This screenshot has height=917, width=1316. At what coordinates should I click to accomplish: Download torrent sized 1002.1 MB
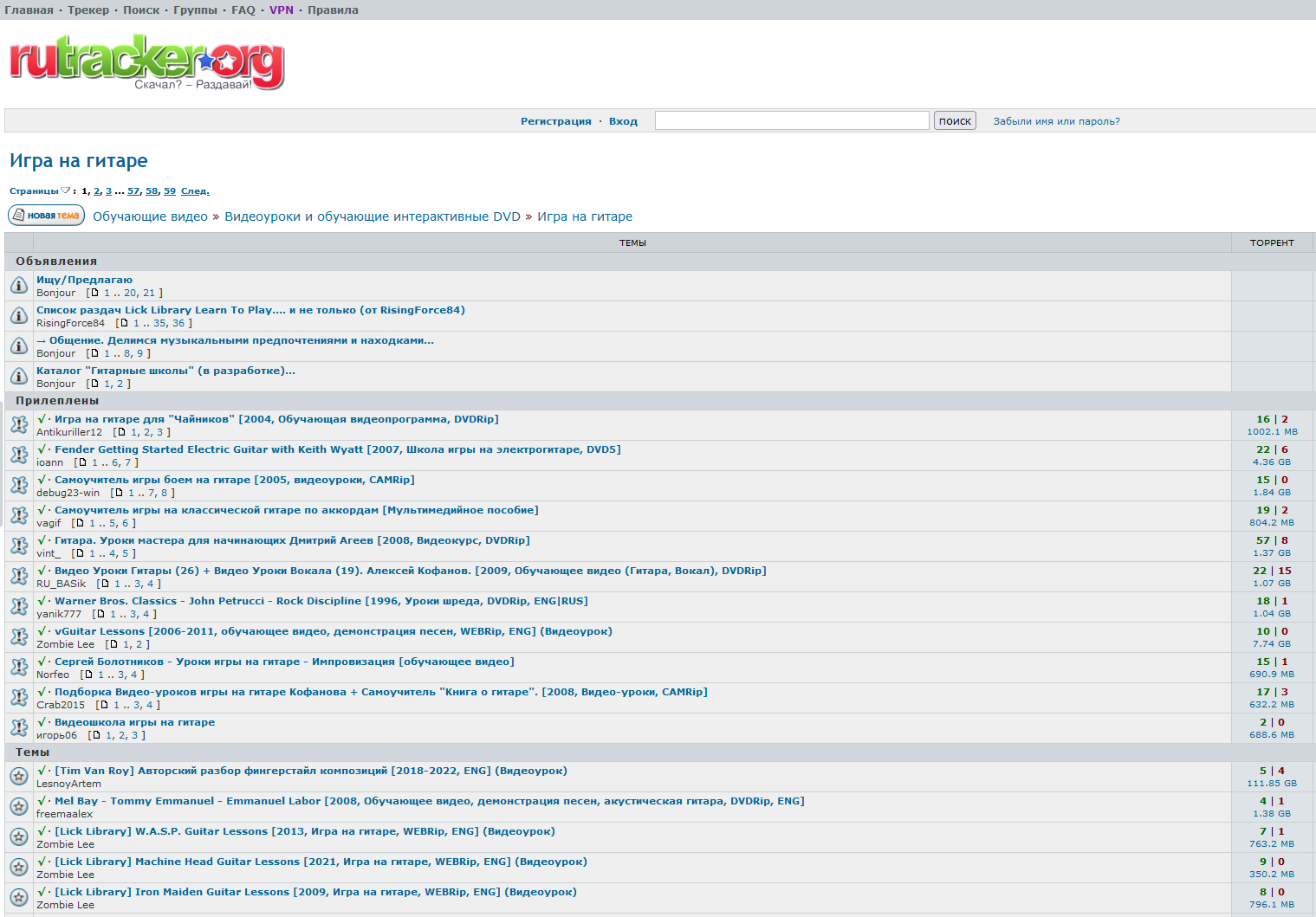tap(1272, 432)
